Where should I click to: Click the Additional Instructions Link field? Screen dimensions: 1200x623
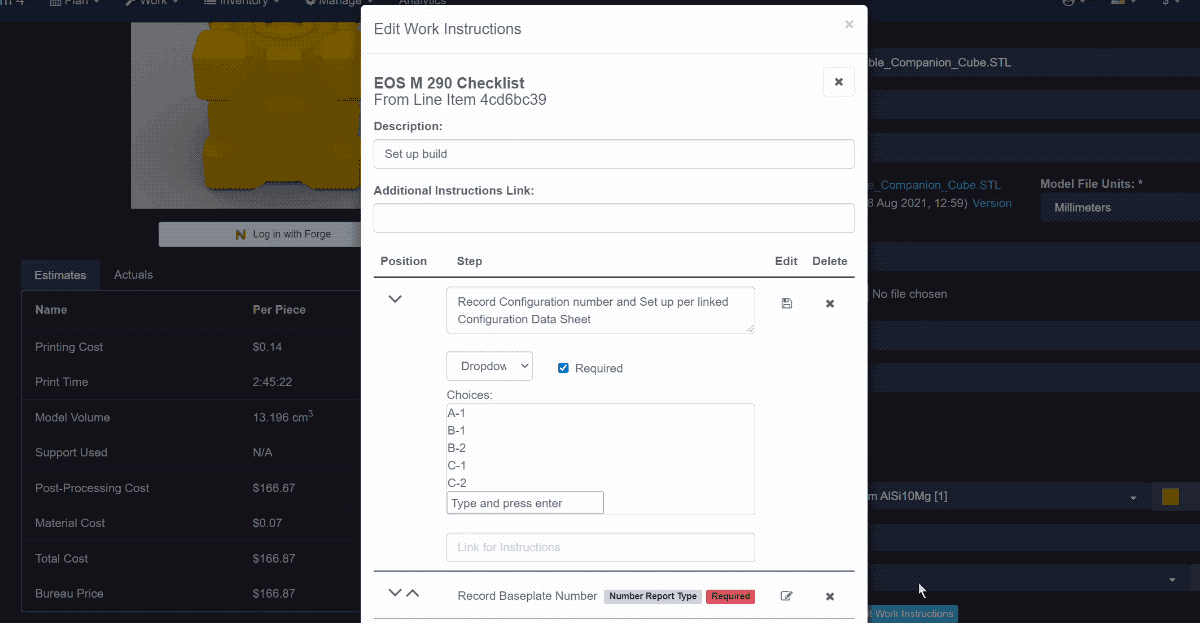tap(614, 218)
